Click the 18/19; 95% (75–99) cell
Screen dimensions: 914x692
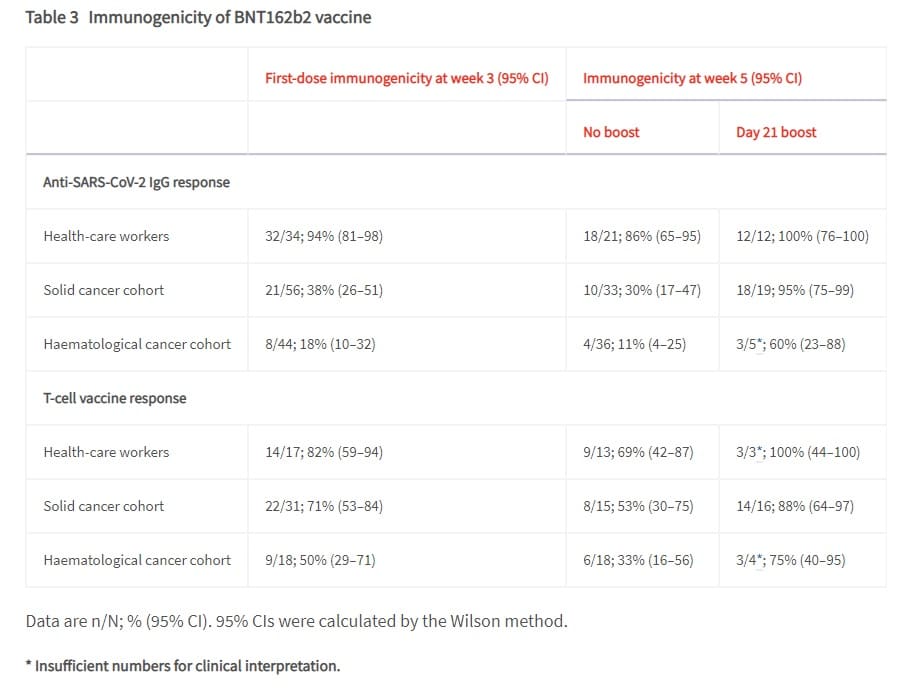coord(795,290)
